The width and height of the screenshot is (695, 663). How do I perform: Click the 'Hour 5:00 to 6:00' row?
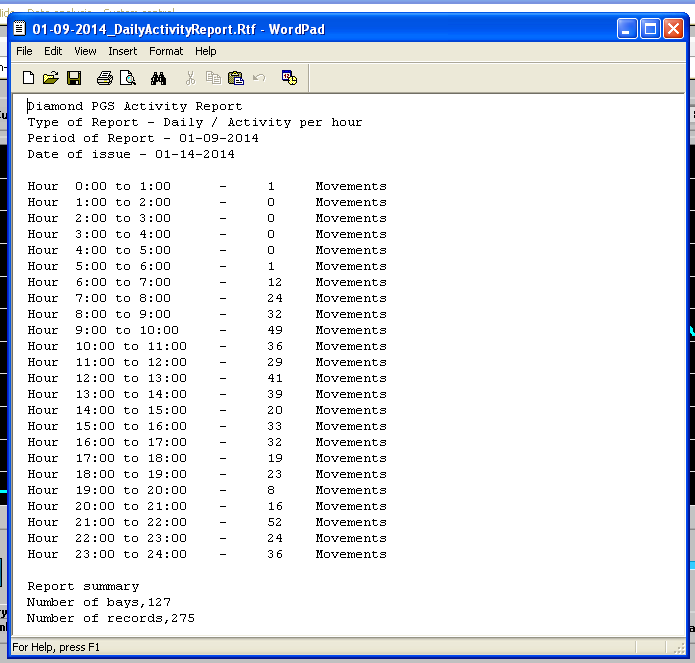click(207, 266)
